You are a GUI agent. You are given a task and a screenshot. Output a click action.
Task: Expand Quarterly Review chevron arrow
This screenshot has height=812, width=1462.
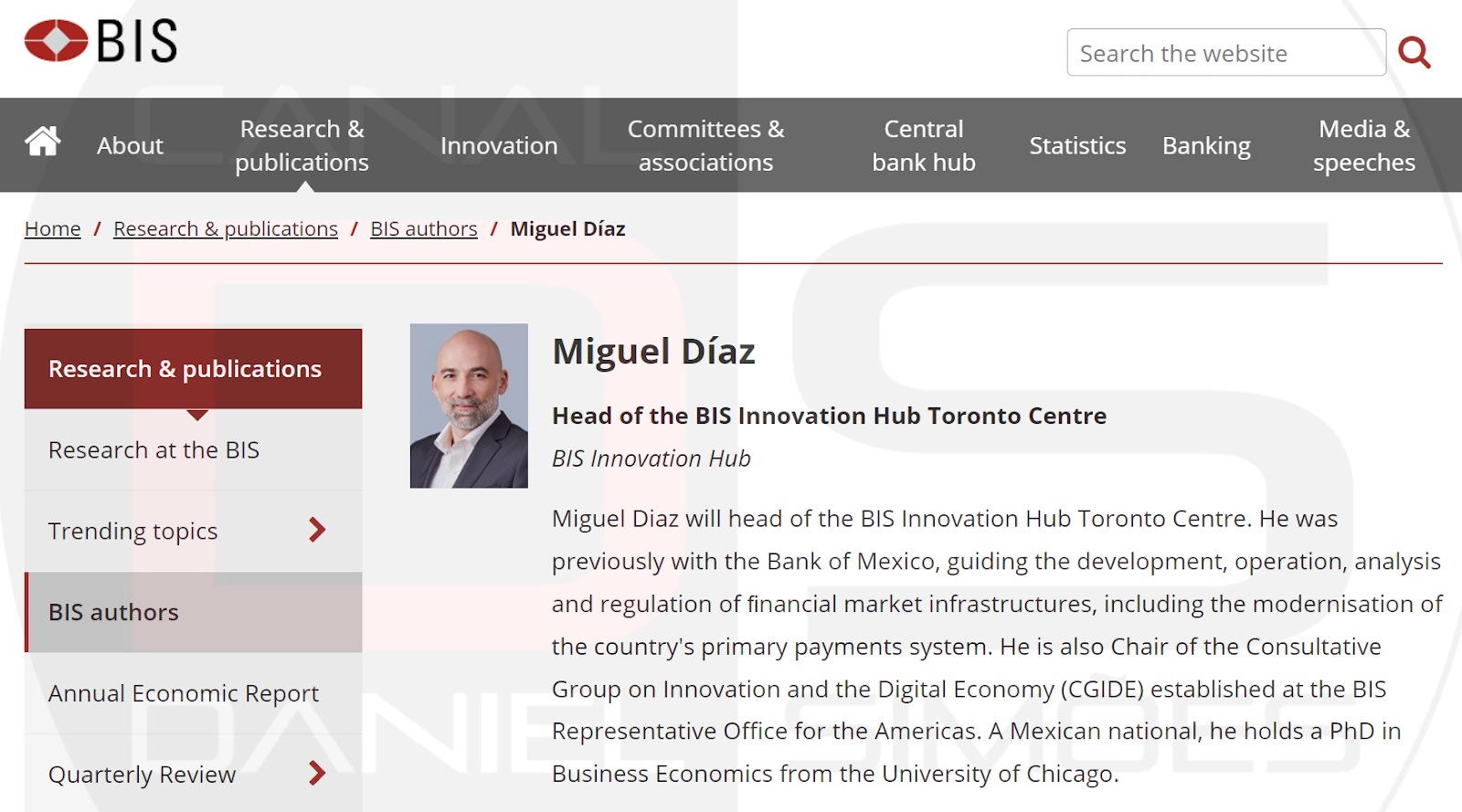pyautogui.click(x=317, y=773)
